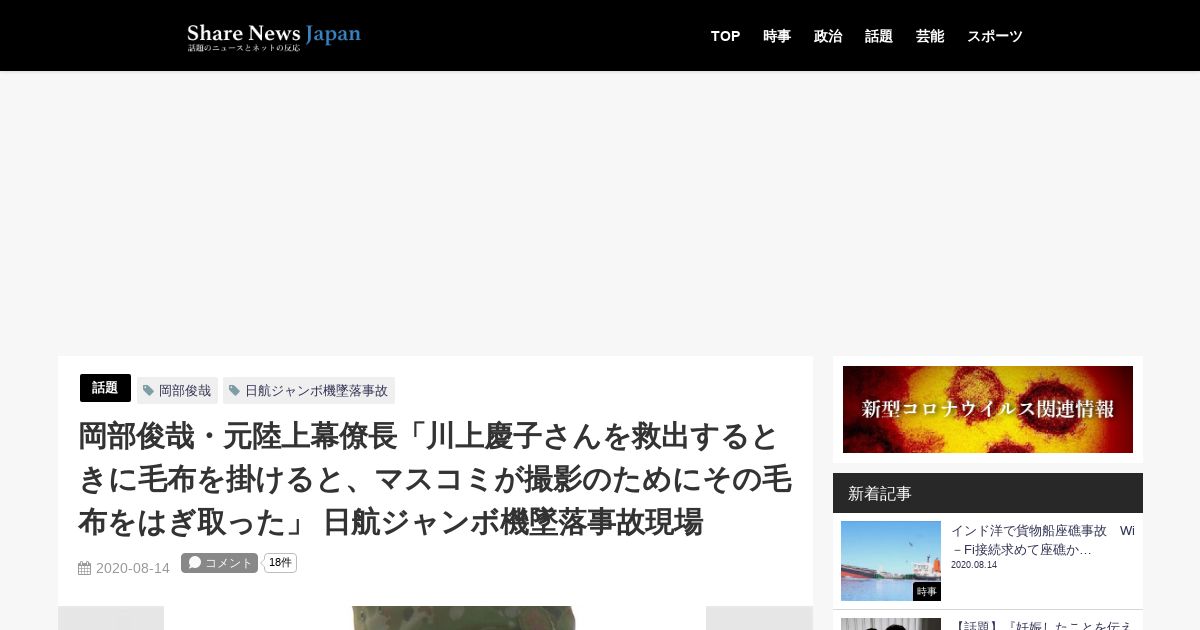Viewport: 1200px width, 630px height.
Task: Open the Share News Japan logo
Action: point(274,37)
